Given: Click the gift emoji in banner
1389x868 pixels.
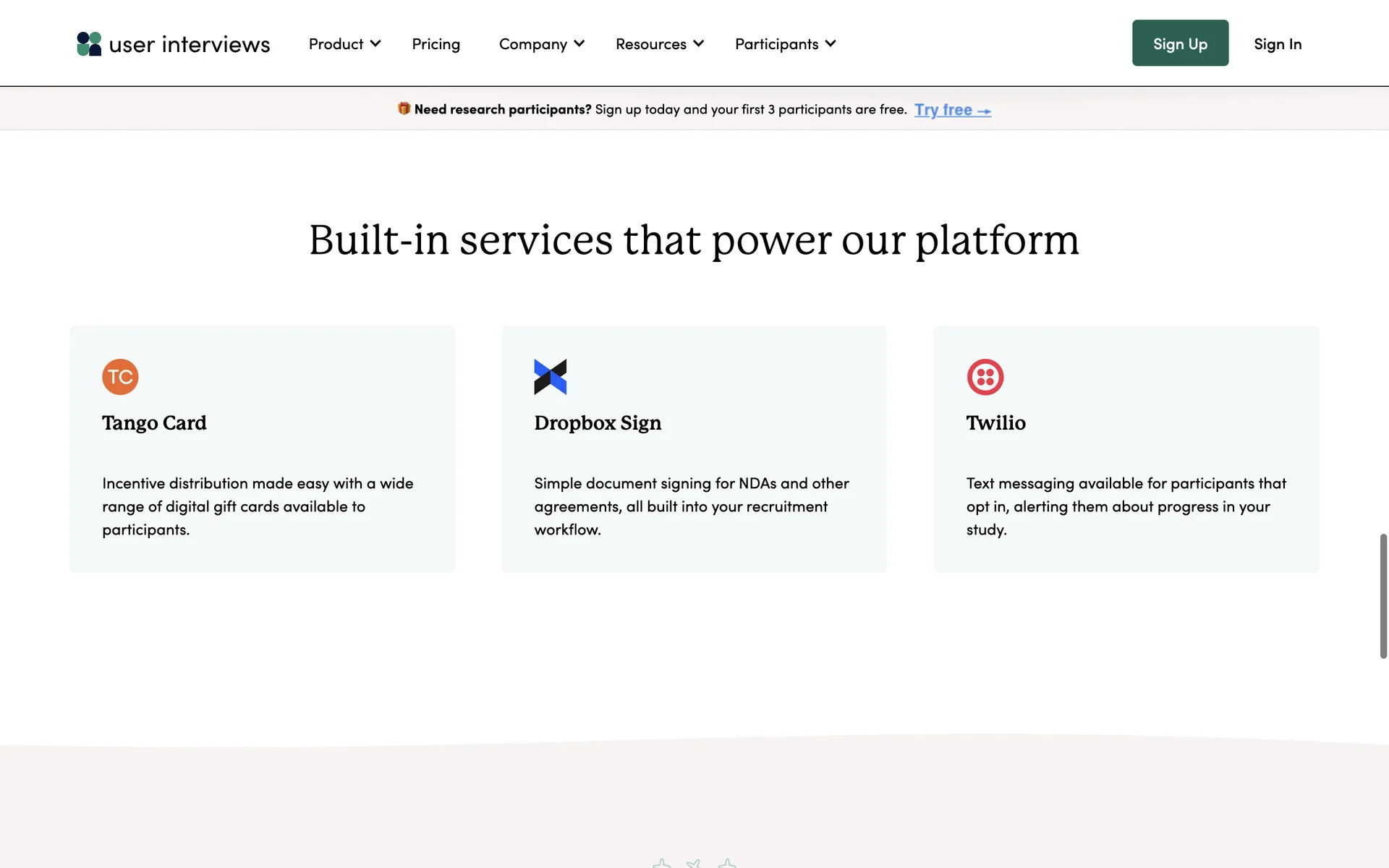Looking at the screenshot, I should tap(404, 109).
